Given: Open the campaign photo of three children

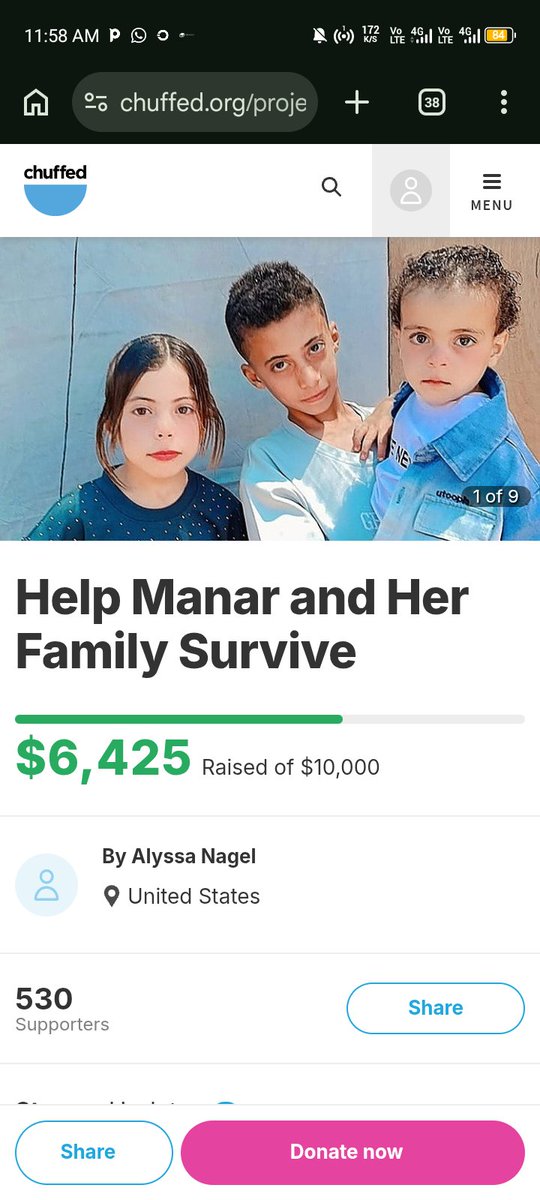Looking at the screenshot, I should 270,388.
